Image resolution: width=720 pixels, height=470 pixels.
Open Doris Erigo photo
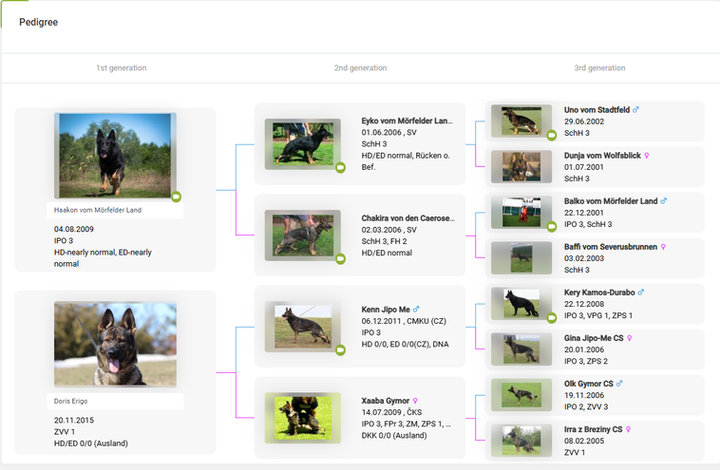115,344
